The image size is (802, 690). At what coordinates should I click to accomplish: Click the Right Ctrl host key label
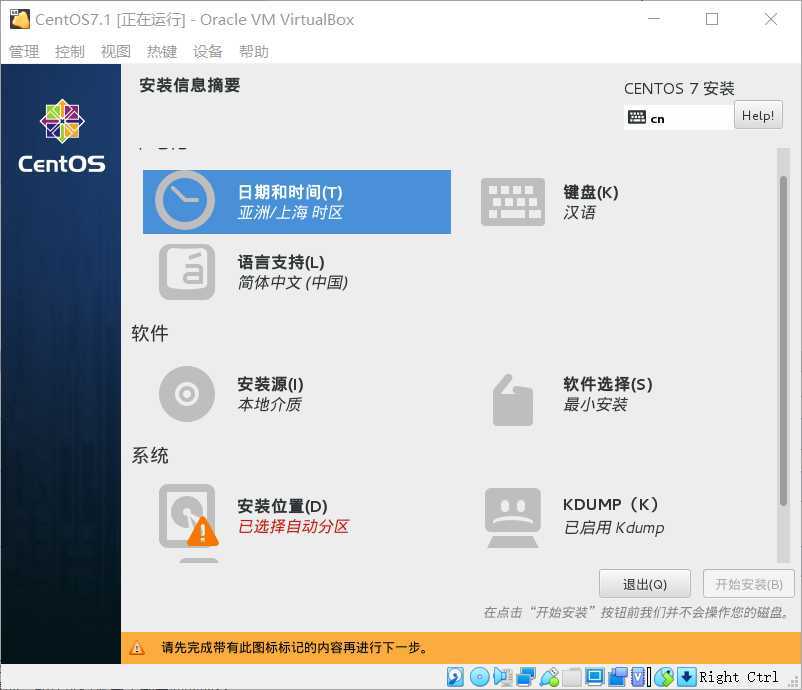coord(739,677)
